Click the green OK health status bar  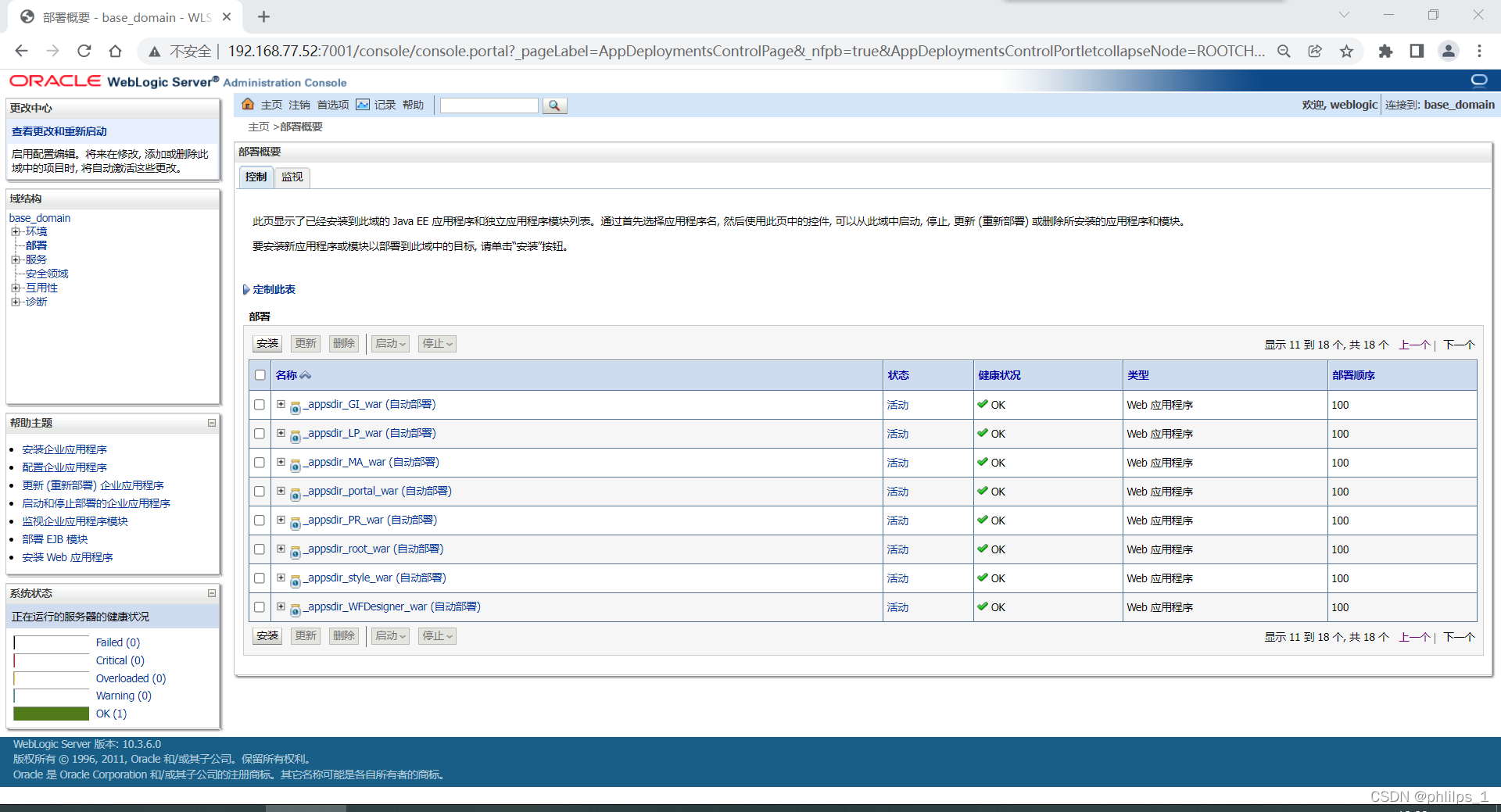point(52,714)
